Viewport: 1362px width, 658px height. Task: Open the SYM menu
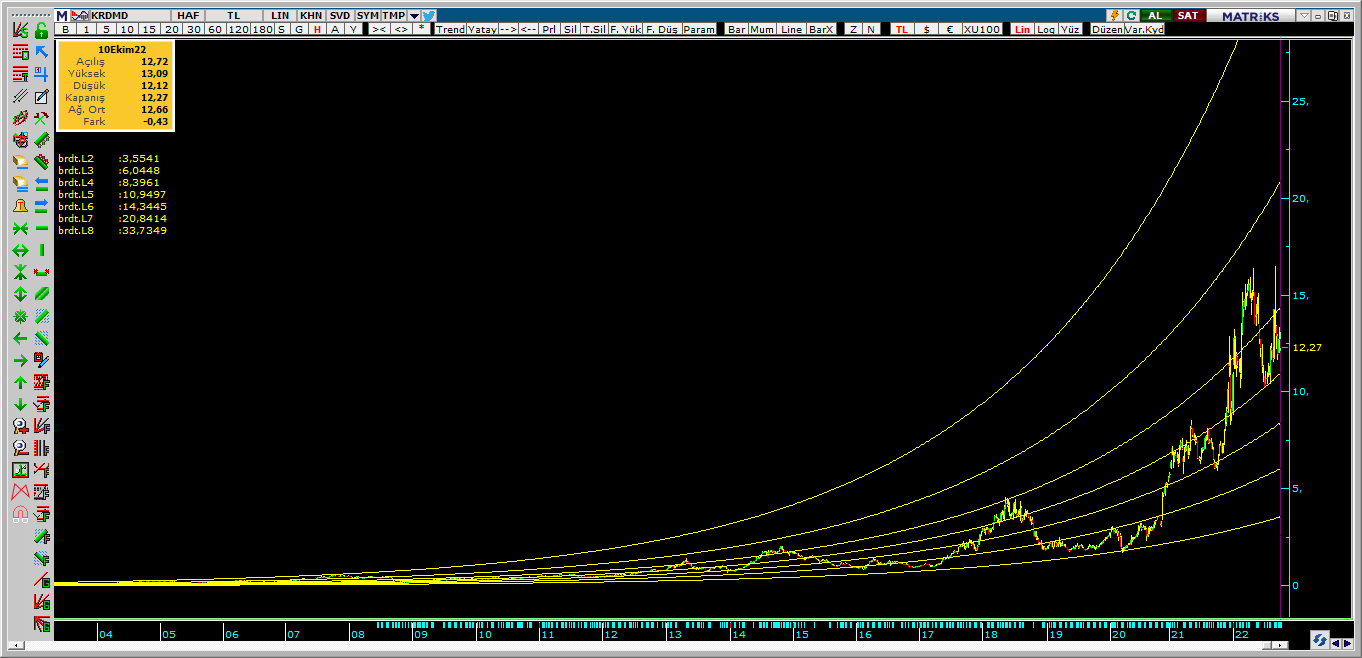tap(368, 16)
